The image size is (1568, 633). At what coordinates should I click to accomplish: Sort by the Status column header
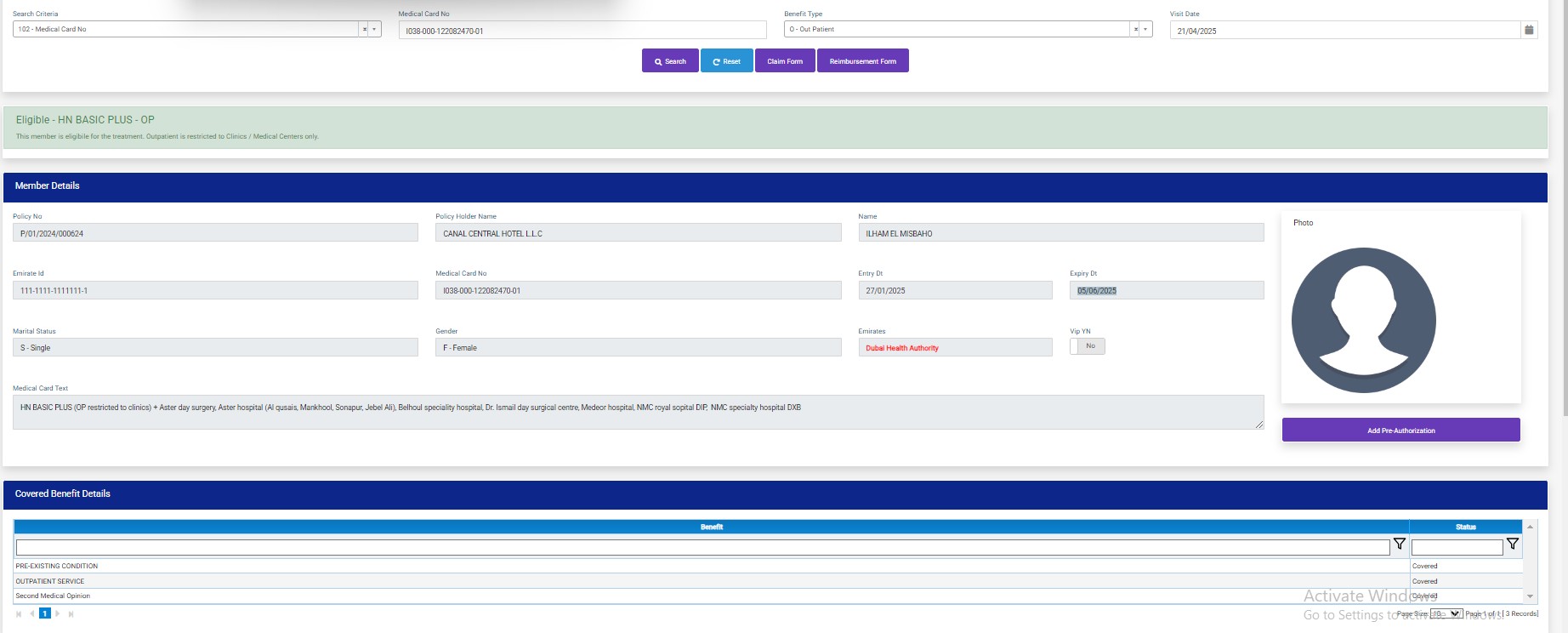[x=1465, y=527]
